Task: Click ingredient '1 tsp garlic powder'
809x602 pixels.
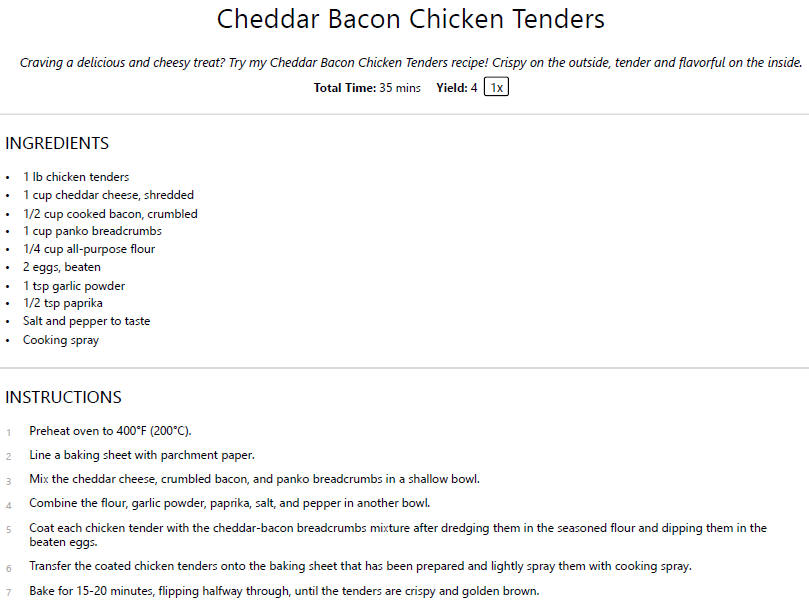Action: pyautogui.click(x=74, y=286)
